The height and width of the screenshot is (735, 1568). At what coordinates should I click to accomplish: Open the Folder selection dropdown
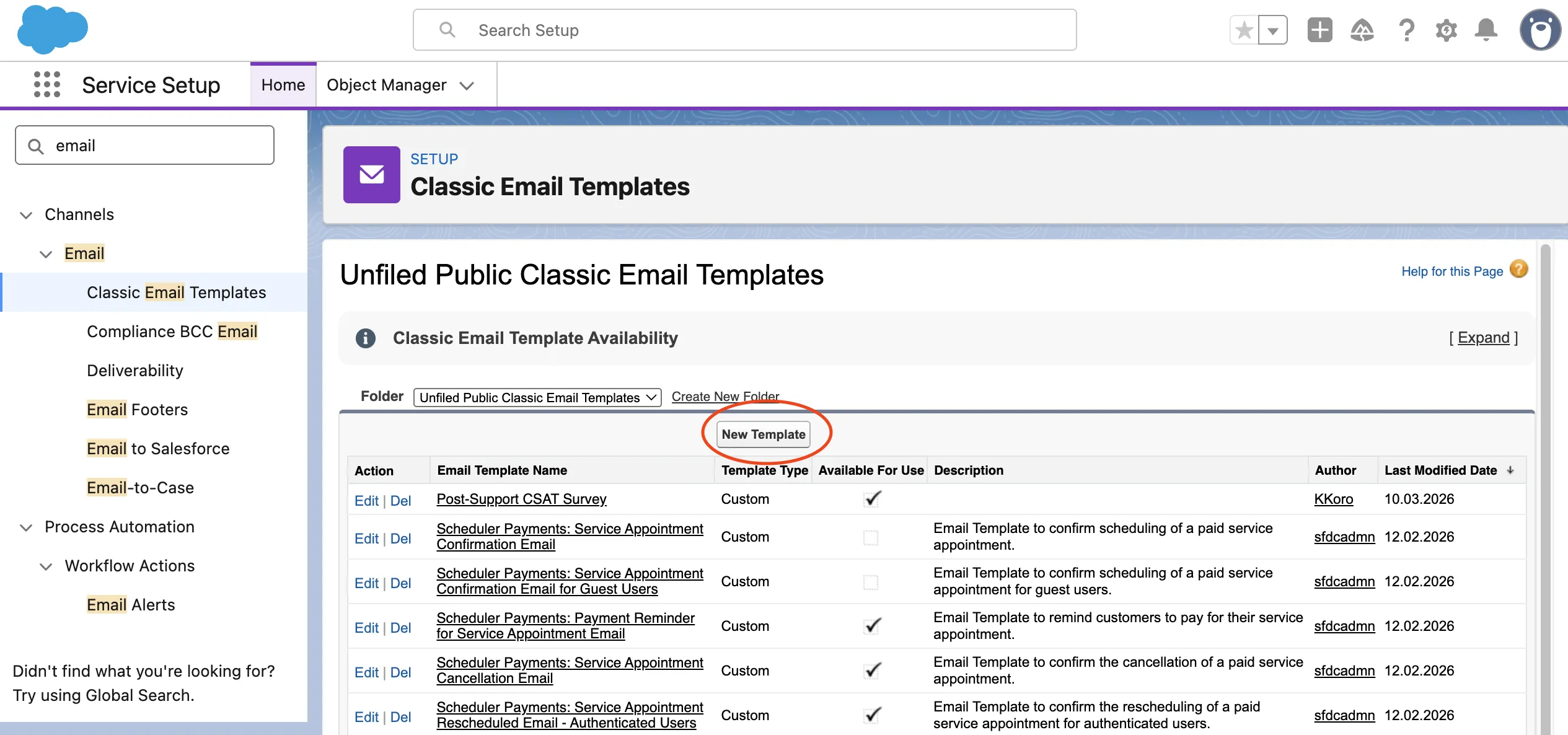point(537,397)
